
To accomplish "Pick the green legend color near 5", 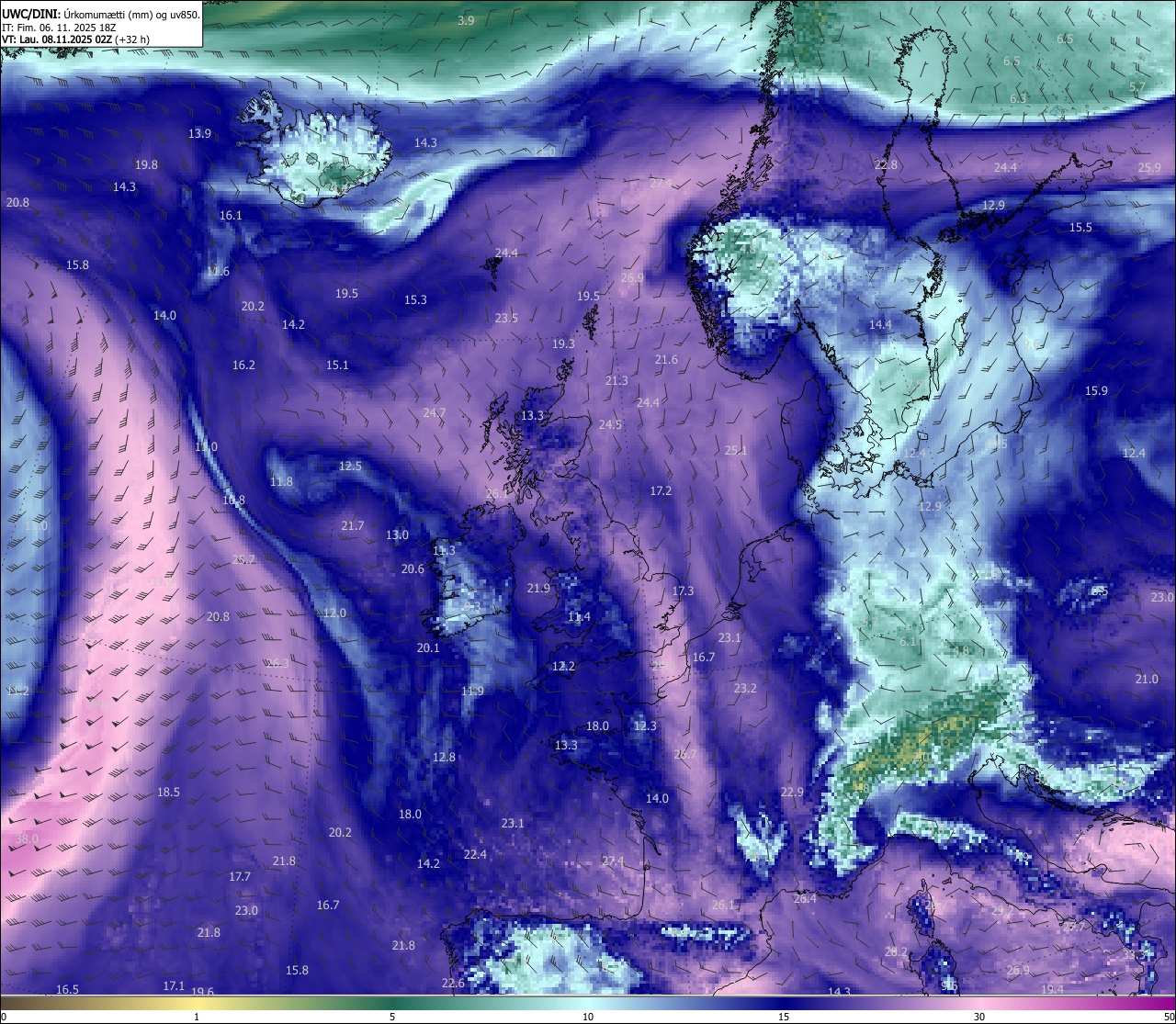I will (x=392, y=1003).
